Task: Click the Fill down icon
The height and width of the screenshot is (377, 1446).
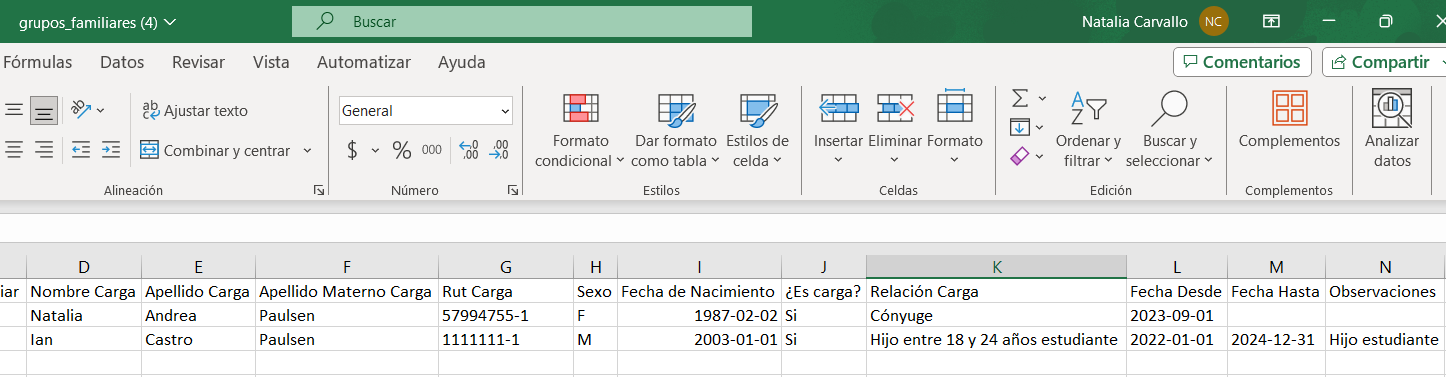Action: pos(1020,127)
